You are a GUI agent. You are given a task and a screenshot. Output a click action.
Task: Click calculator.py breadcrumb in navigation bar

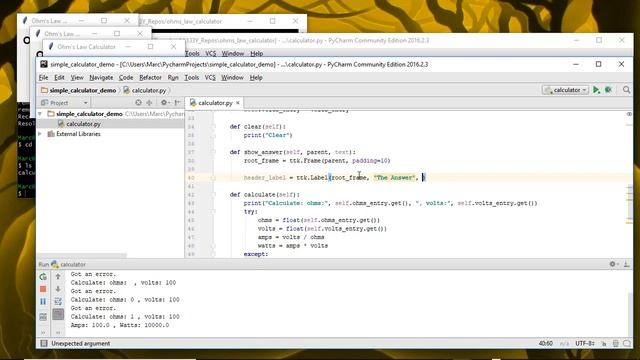pyautogui.click(x=145, y=90)
